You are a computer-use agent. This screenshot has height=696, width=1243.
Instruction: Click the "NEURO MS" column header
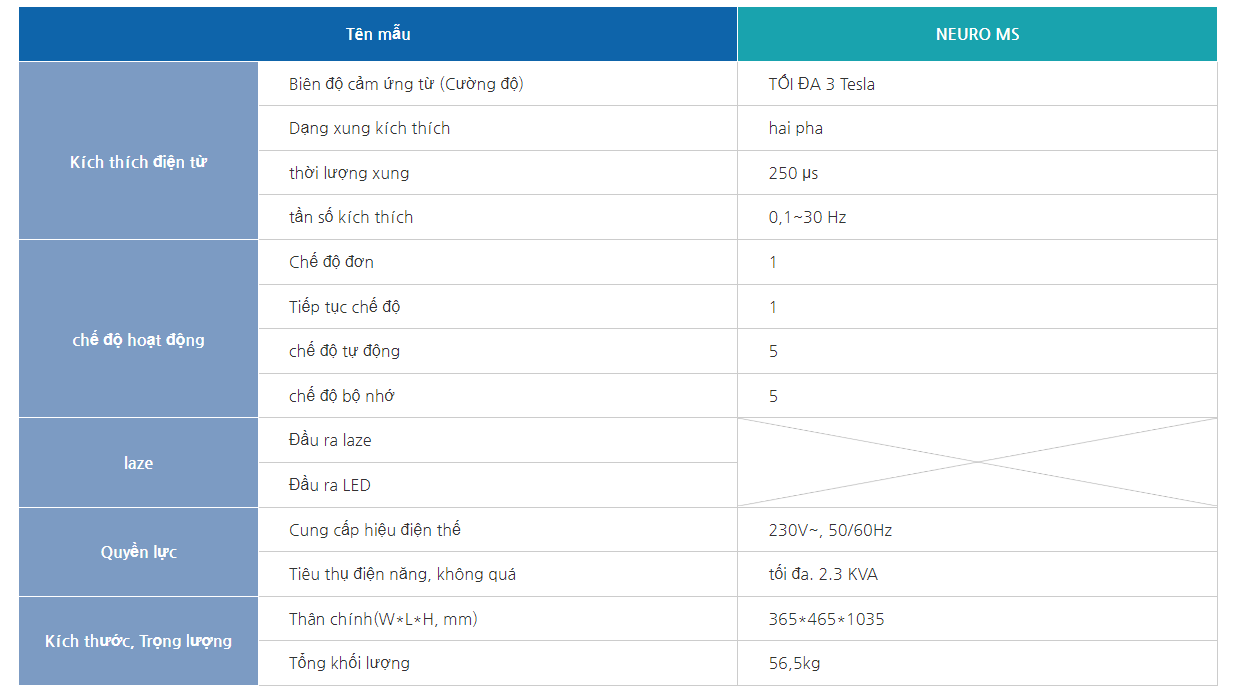click(x=977, y=34)
